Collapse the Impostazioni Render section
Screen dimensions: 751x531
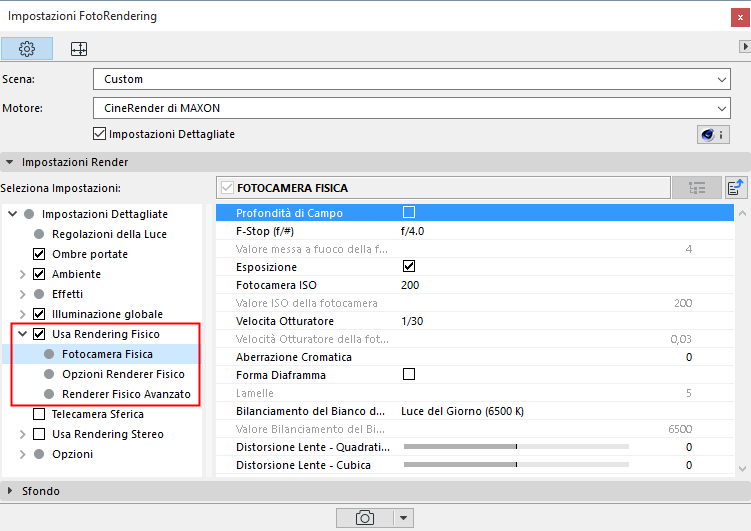pyautogui.click(x=9, y=162)
